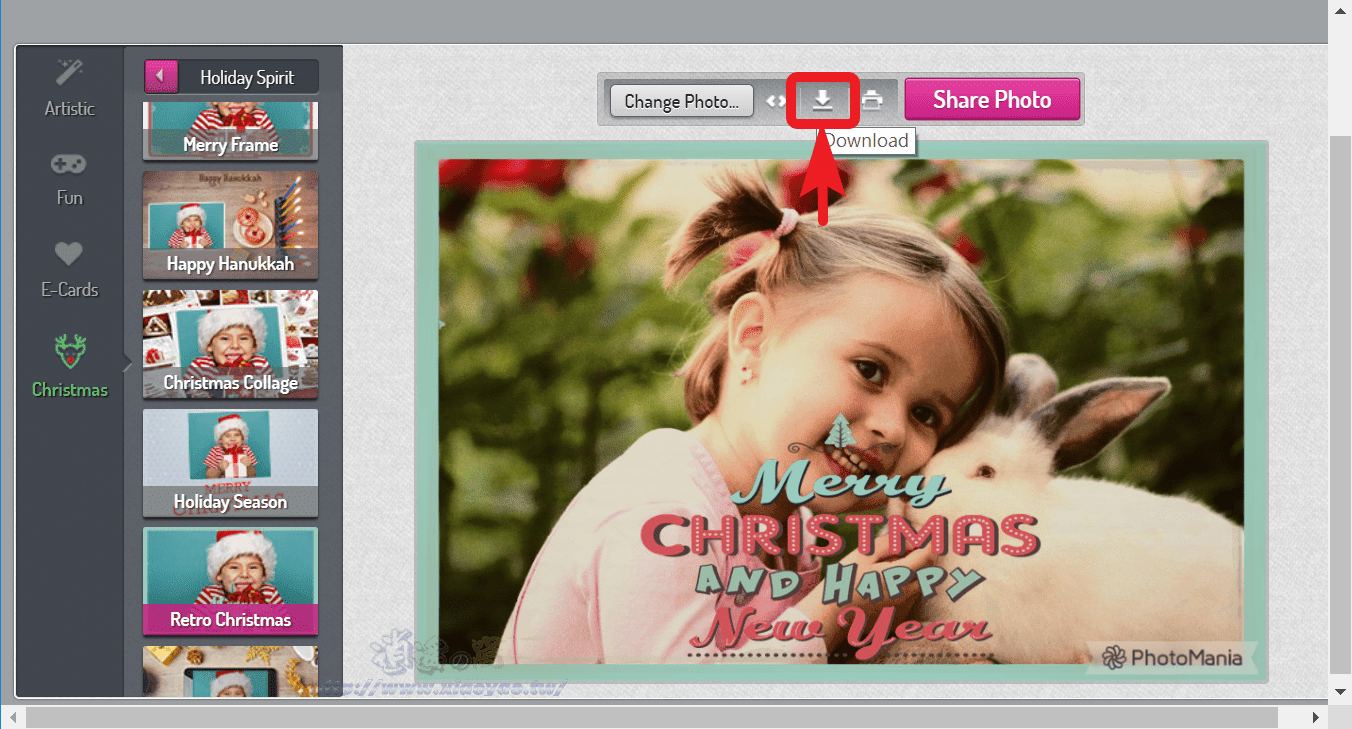1352x729 pixels.
Task: Click the Holiday Spirit header label
Action: click(x=247, y=77)
